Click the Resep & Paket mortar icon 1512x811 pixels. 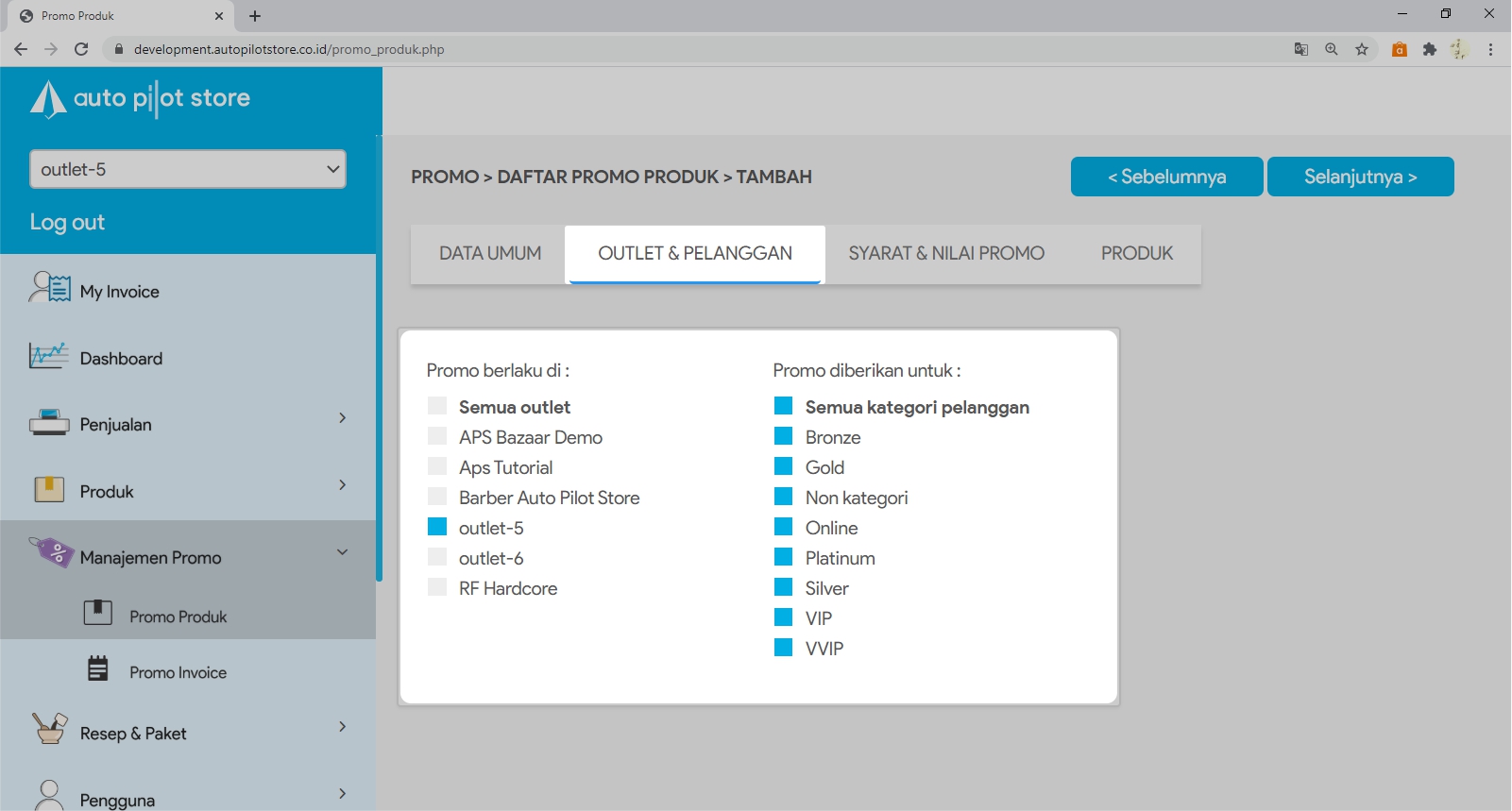[x=49, y=729]
